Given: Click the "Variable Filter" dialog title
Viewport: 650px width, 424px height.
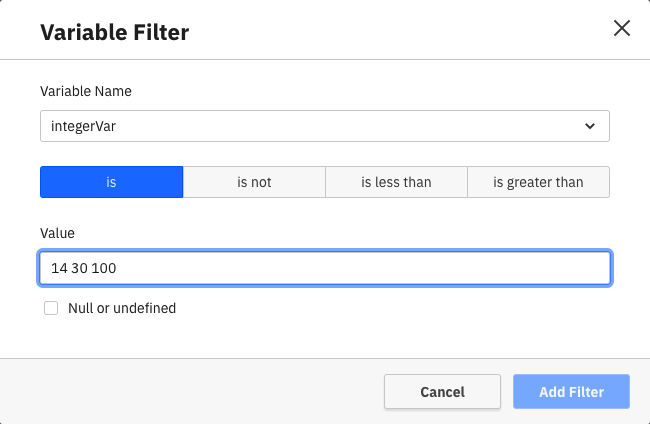Looking at the screenshot, I should click(114, 32).
